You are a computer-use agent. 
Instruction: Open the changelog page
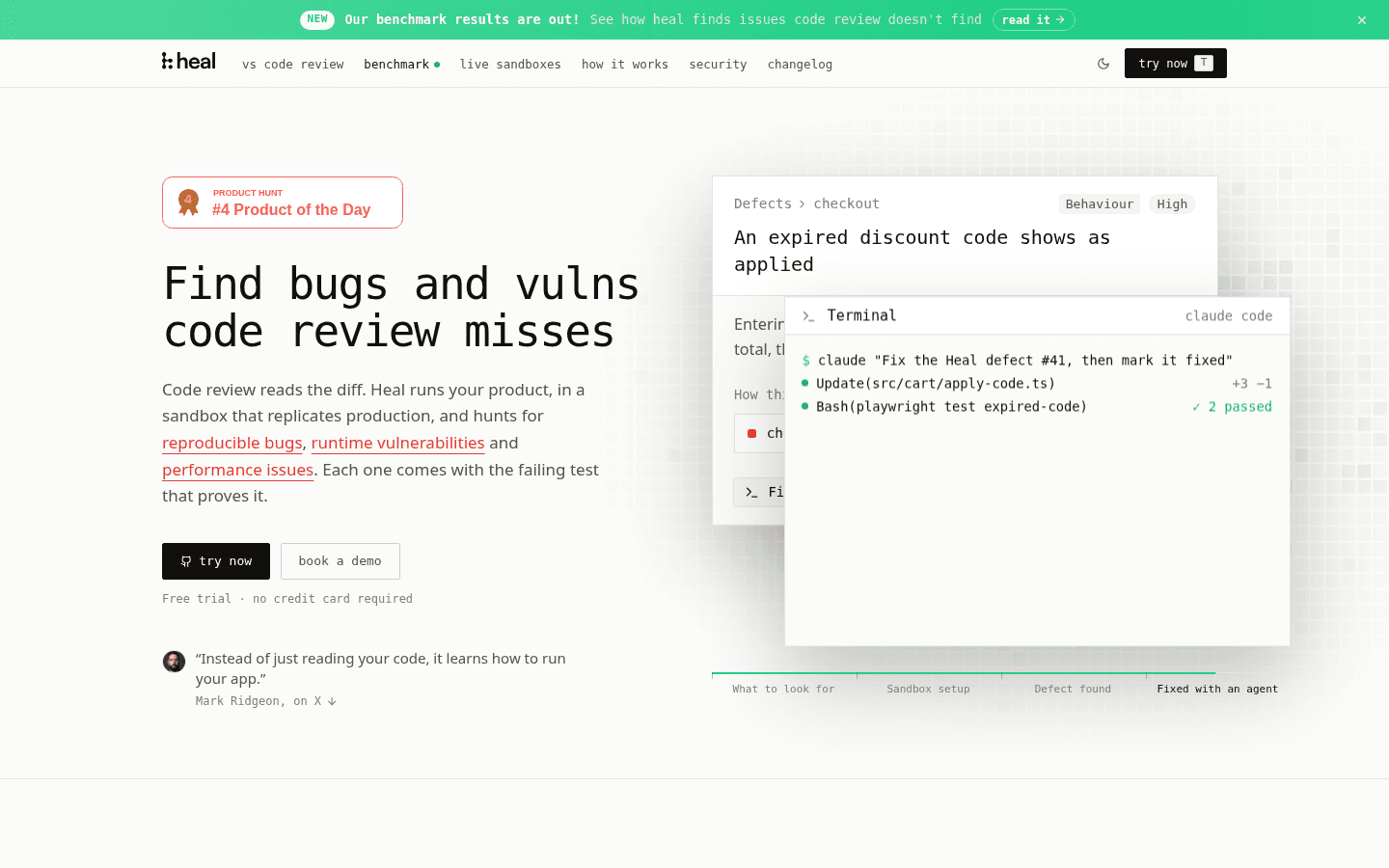[x=800, y=65]
